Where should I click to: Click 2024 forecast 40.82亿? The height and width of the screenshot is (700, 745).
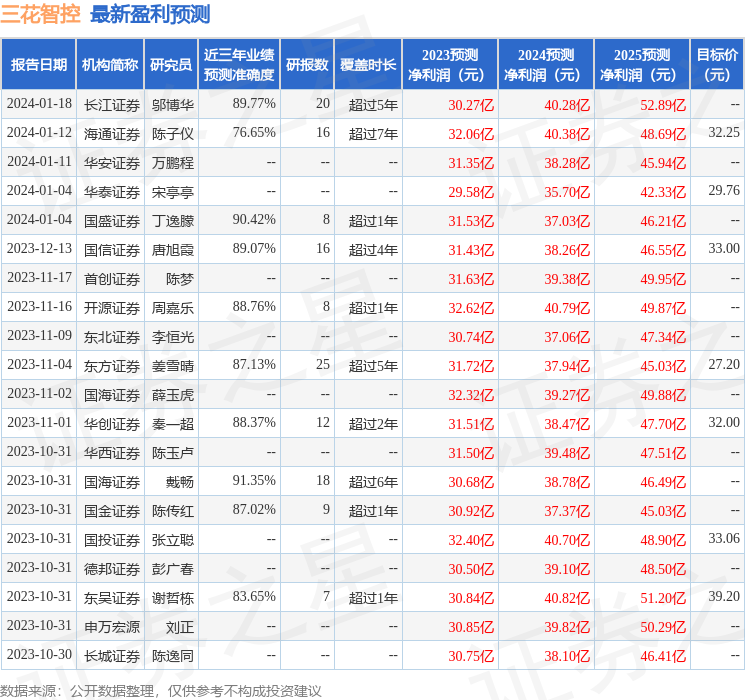coord(567,598)
